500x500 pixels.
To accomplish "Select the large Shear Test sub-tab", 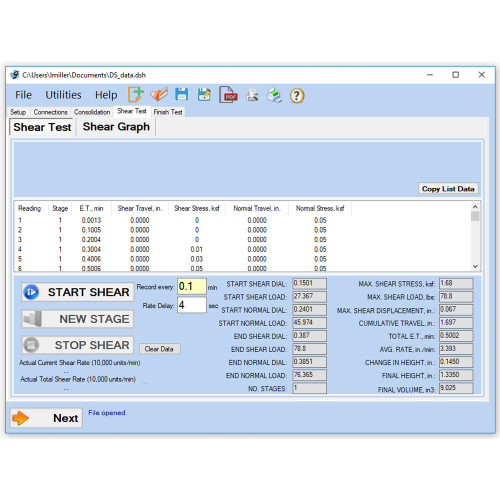I will pyautogui.click(x=42, y=127).
